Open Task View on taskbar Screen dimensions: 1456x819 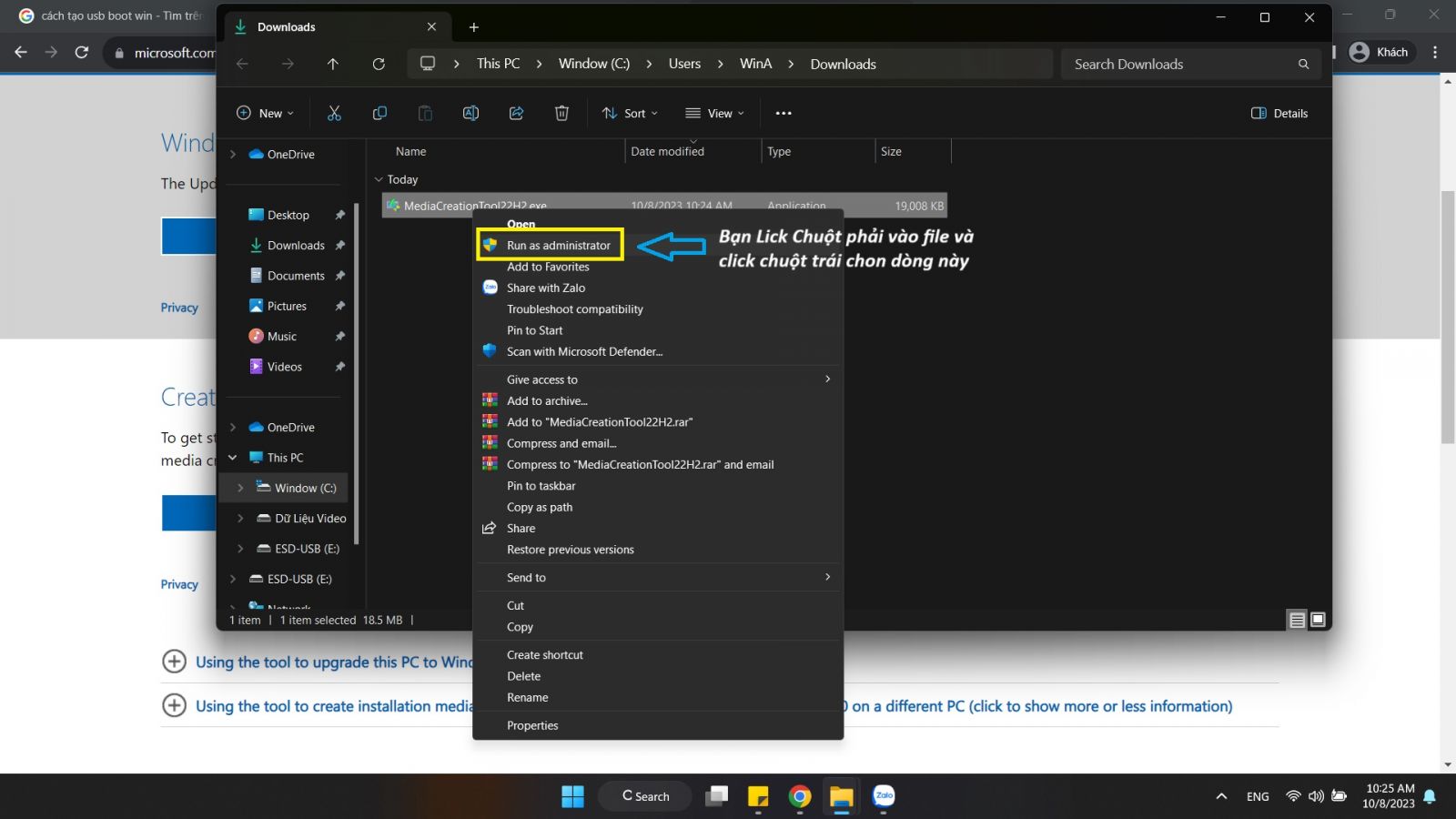click(717, 796)
